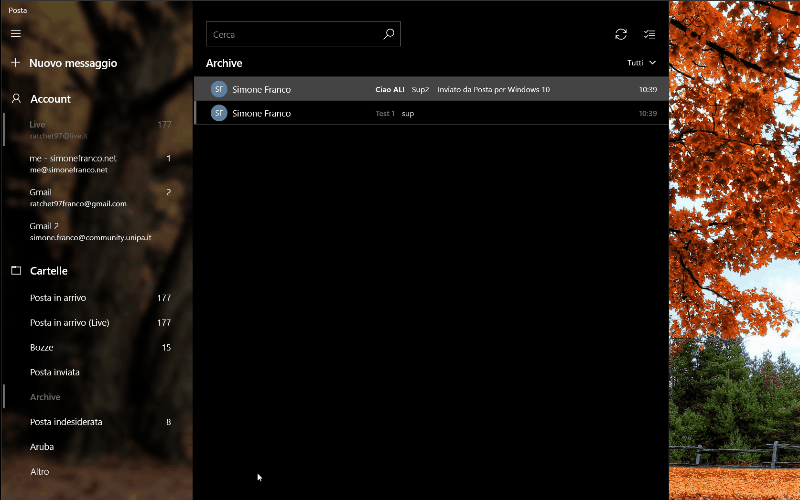Click SF avatar of Ciao ALI email
Viewport: 800px width, 500px height.
point(219,89)
